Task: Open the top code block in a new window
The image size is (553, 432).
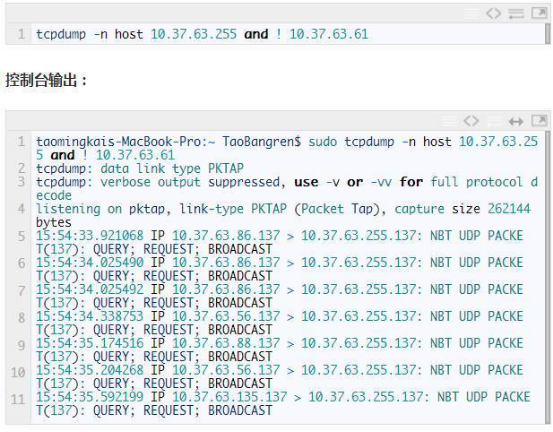Action: (x=539, y=13)
